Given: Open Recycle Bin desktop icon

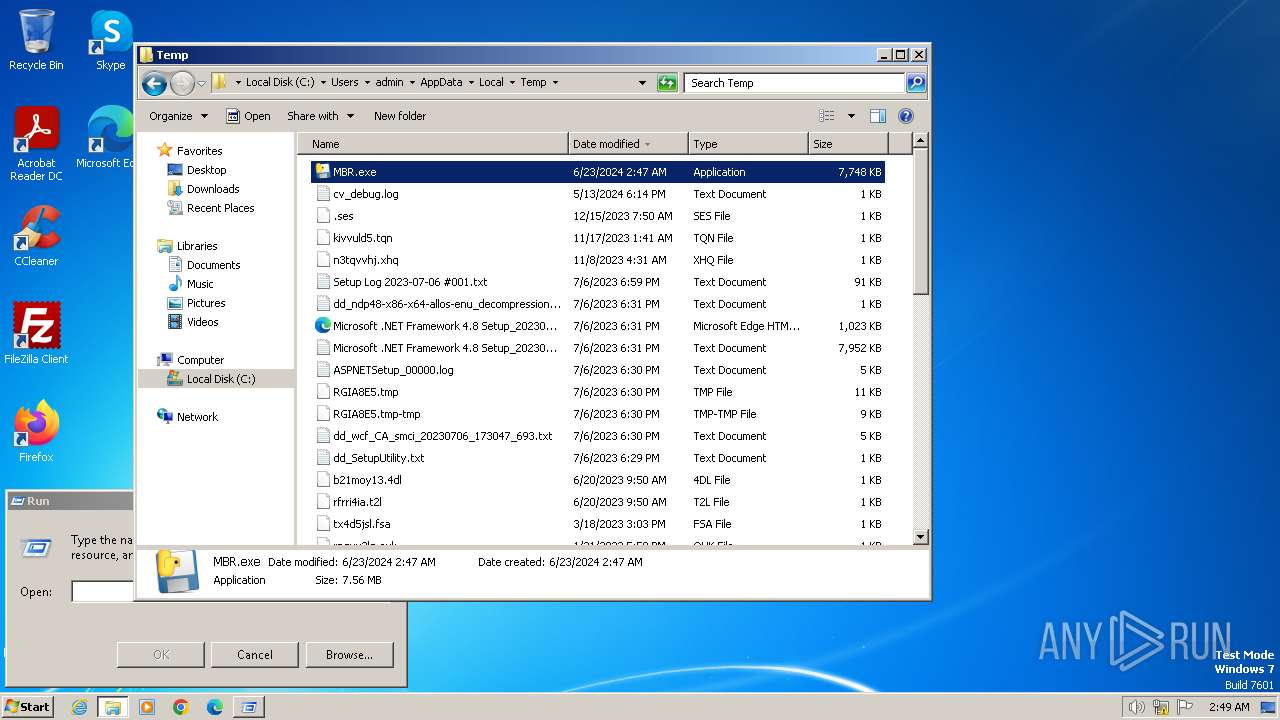Looking at the screenshot, I should pyautogui.click(x=36, y=41).
